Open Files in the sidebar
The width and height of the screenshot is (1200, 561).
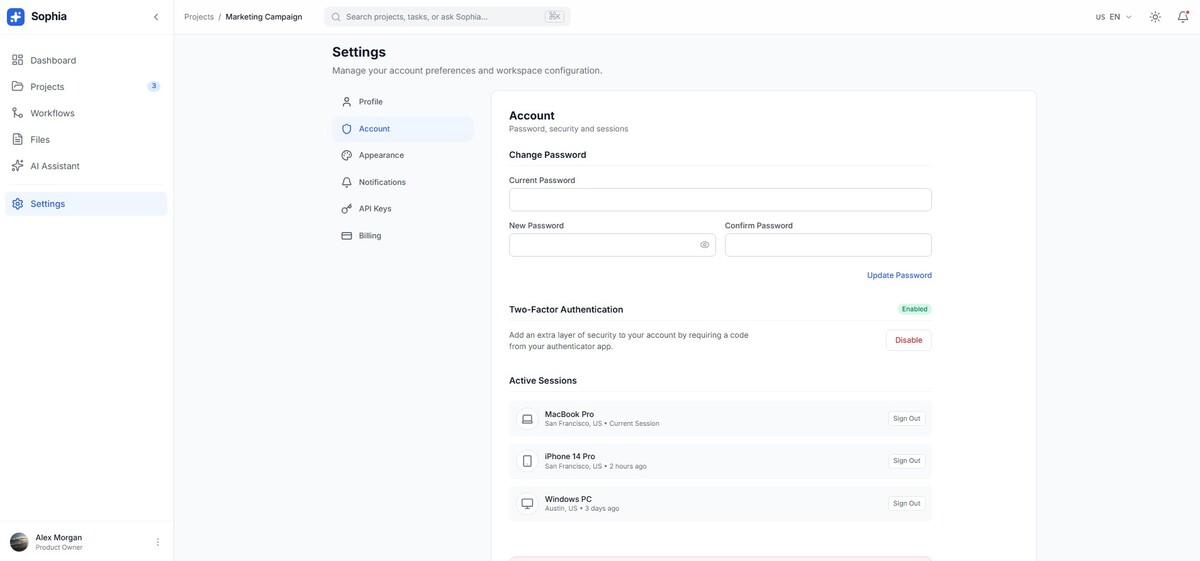pos(40,140)
